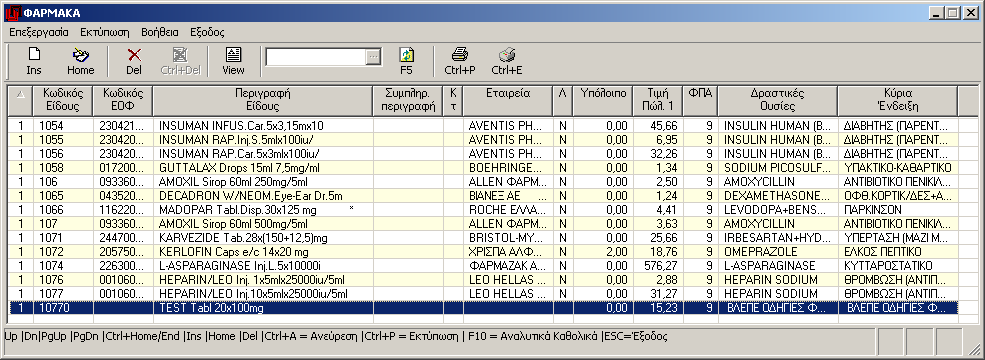Maximize the ΦΑΡΜΑΚΑ window
This screenshot has width=985, height=360.
(954, 13)
